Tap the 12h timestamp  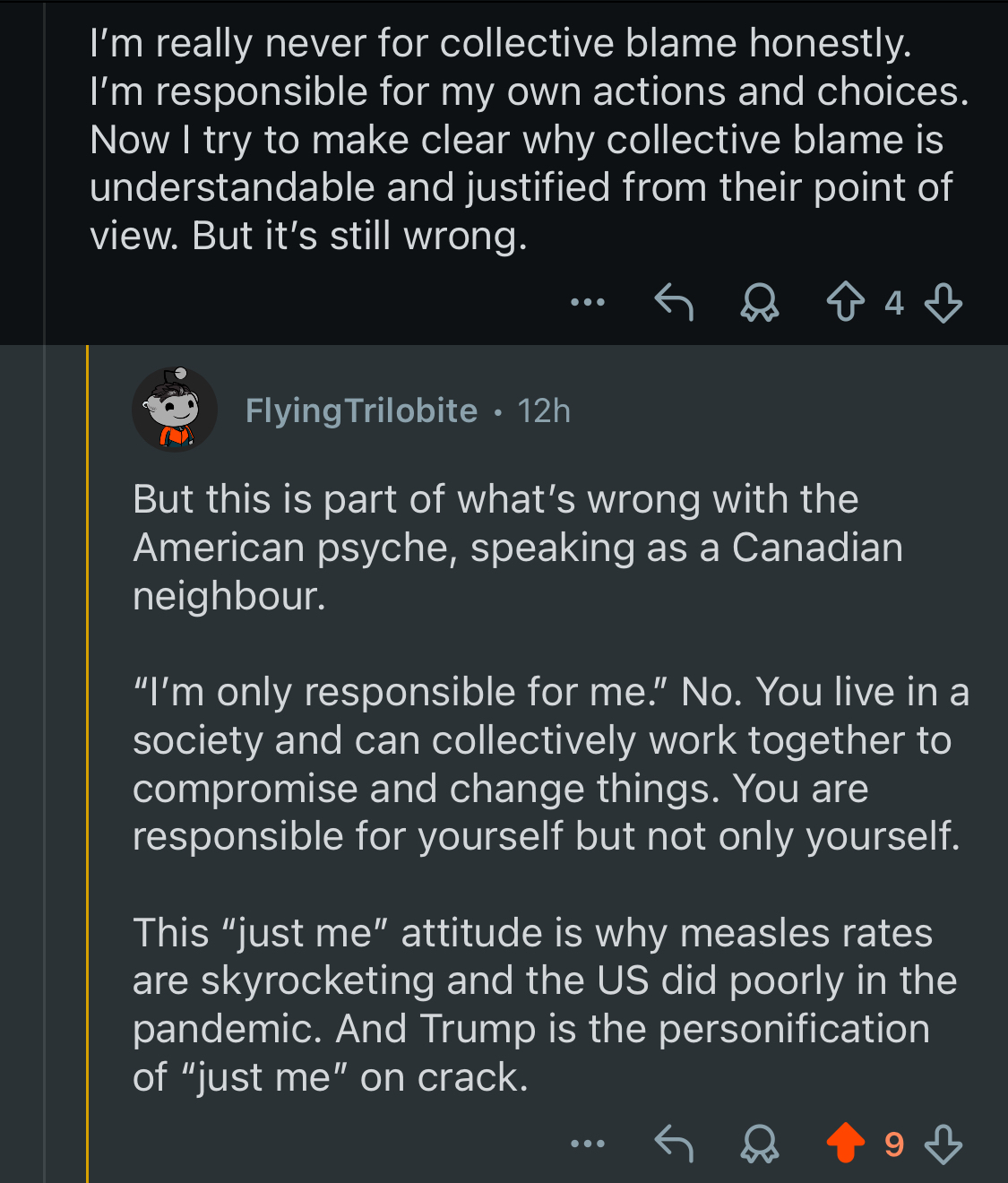[544, 411]
